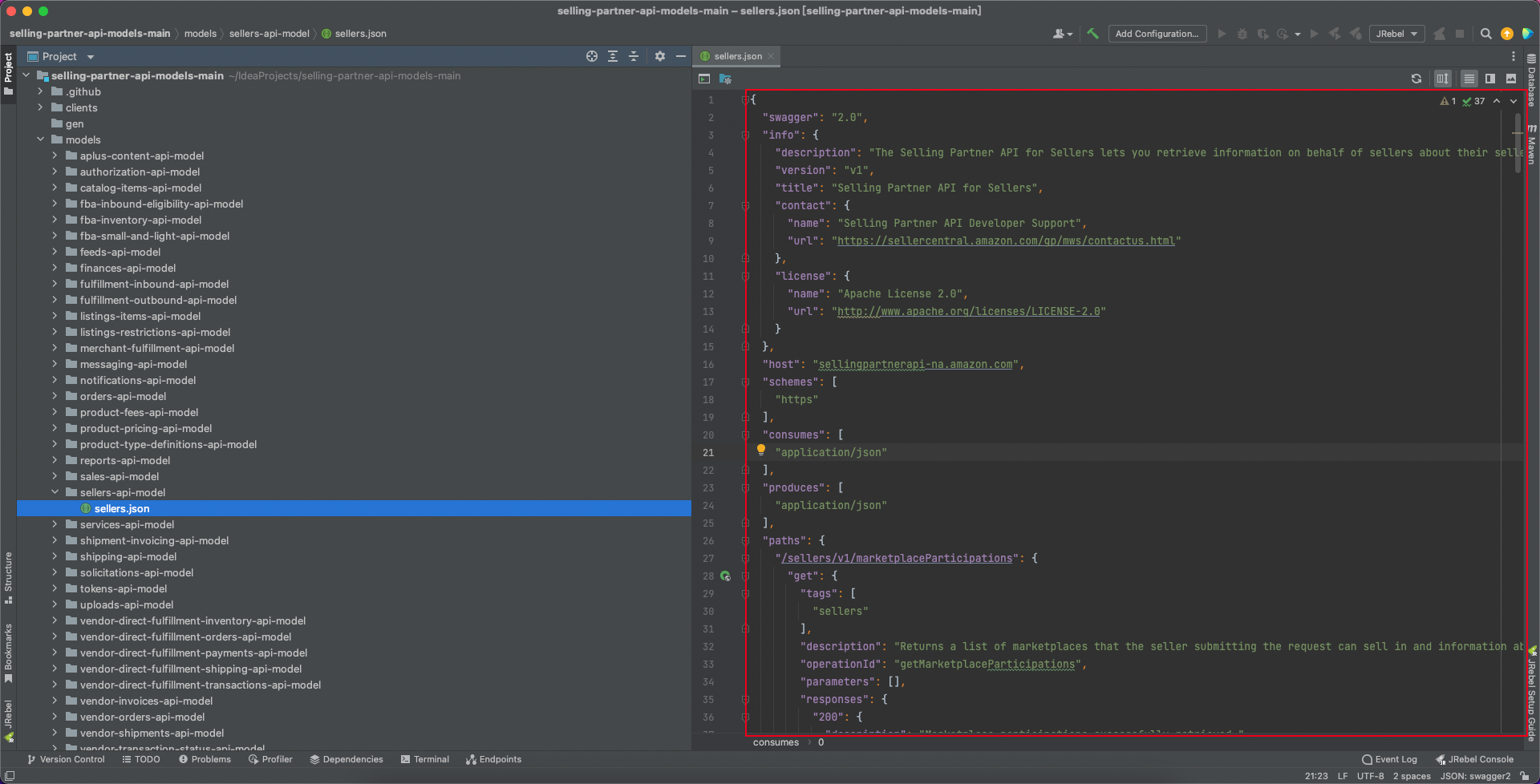Viewport: 1540px width, 784px height.
Task: Open the Event Log in the status bar
Action: point(1389,759)
